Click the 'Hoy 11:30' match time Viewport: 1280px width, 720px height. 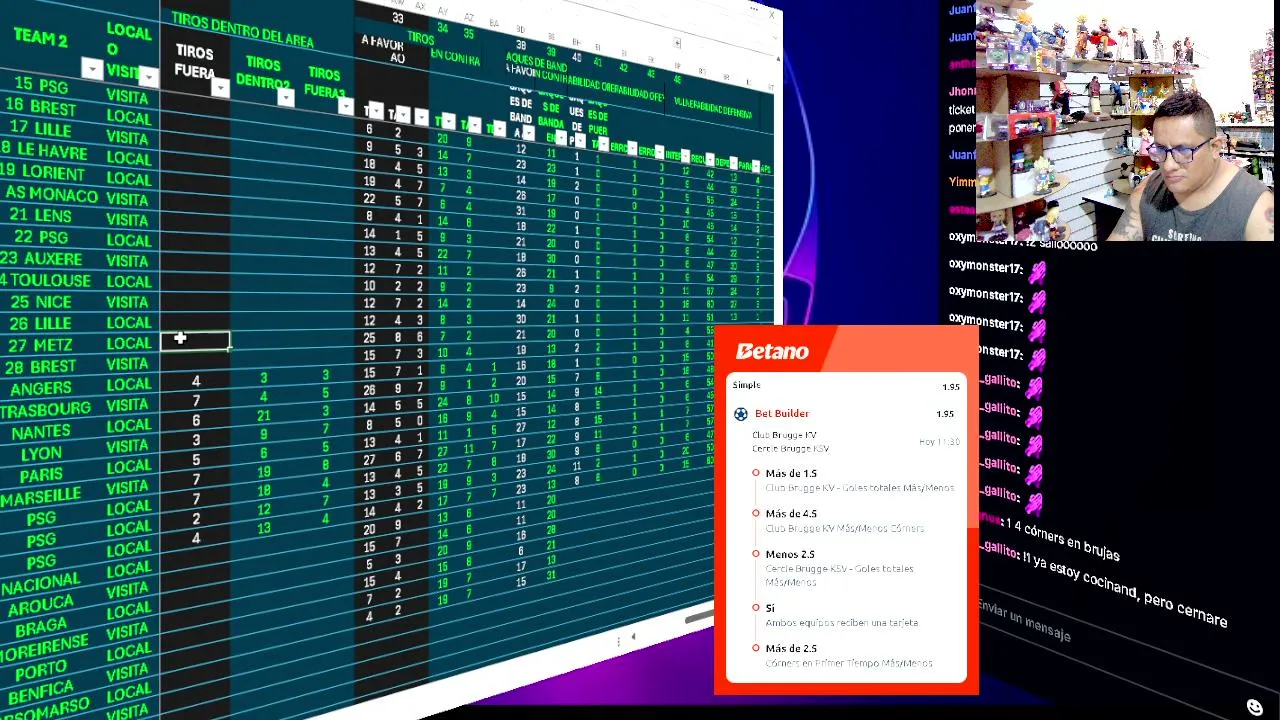pyautogui.click(x=939, y=442)
